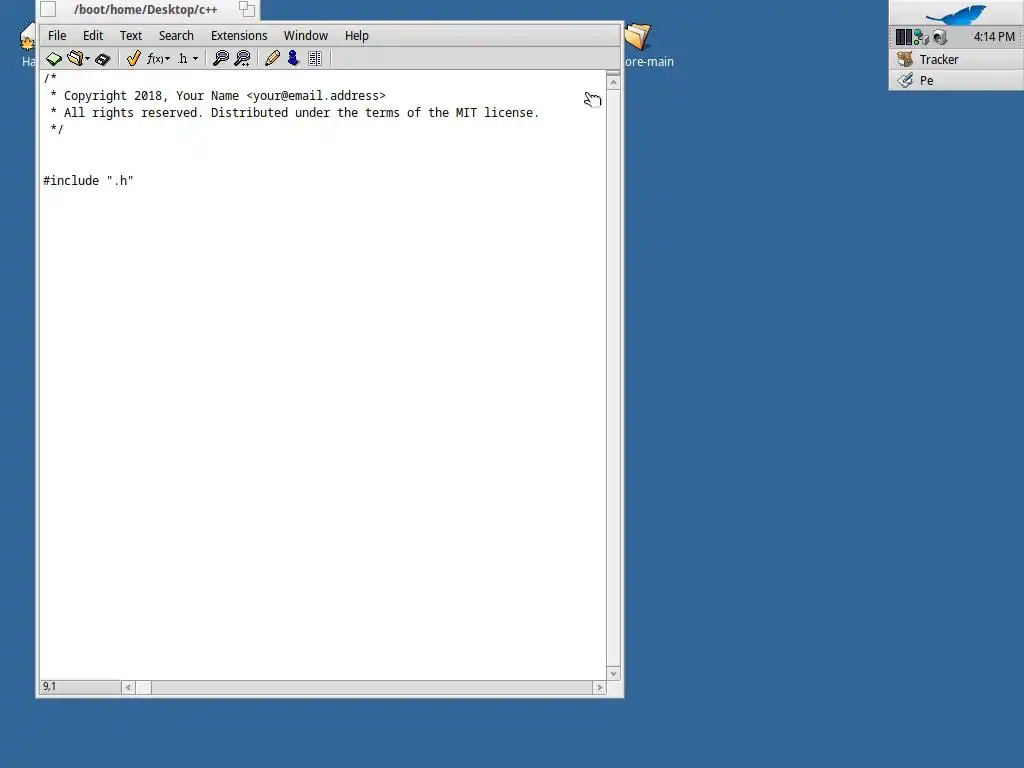Open the Edit menu
The image size is (1024, 768).
click(93, 35)
